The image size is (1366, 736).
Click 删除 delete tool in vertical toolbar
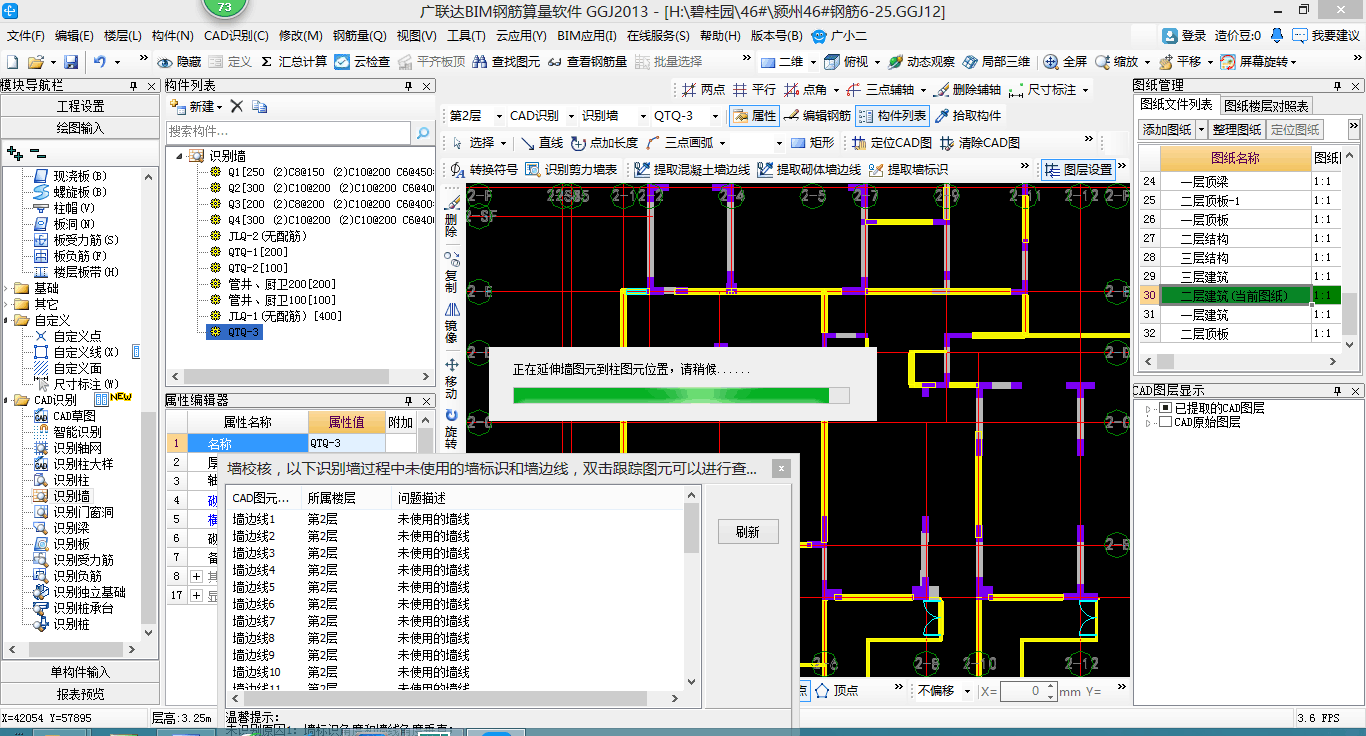(x=451, y=215)
